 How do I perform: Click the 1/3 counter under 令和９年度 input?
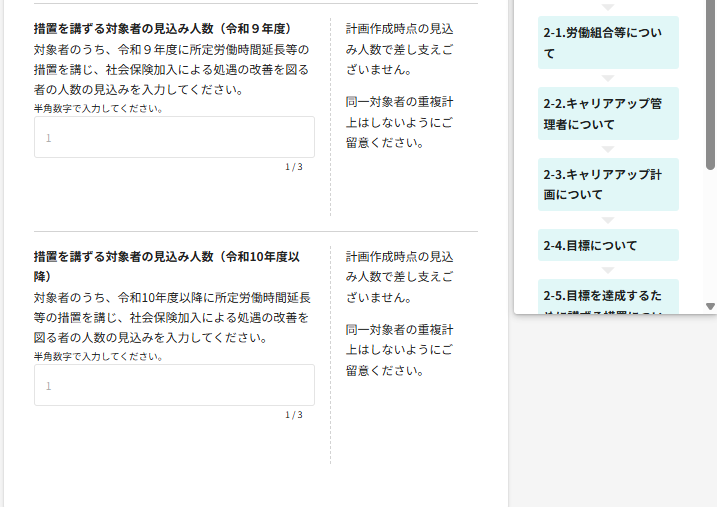pyautogui.click(x=293, y=167)
